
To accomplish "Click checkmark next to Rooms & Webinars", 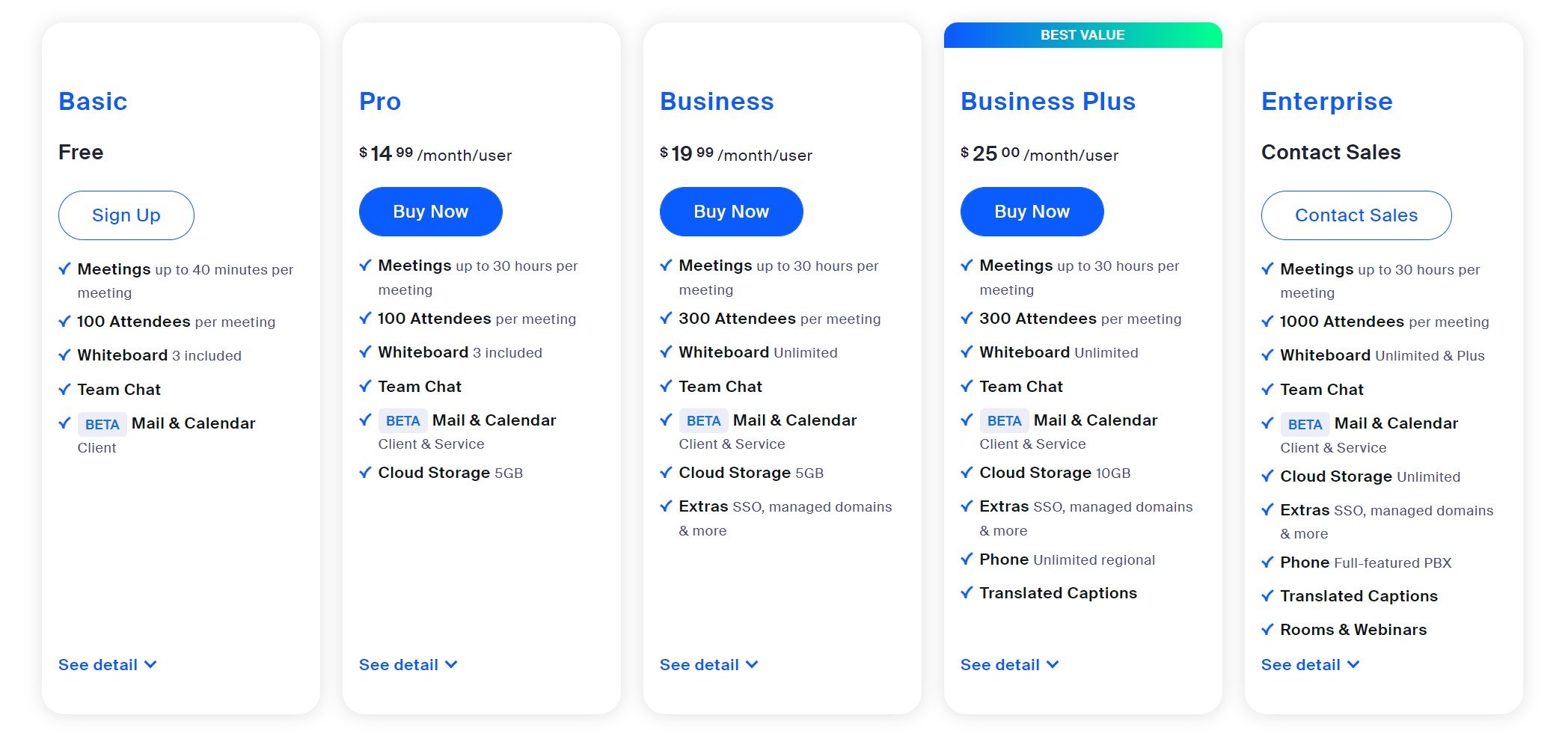I will tap(1267, 629).
